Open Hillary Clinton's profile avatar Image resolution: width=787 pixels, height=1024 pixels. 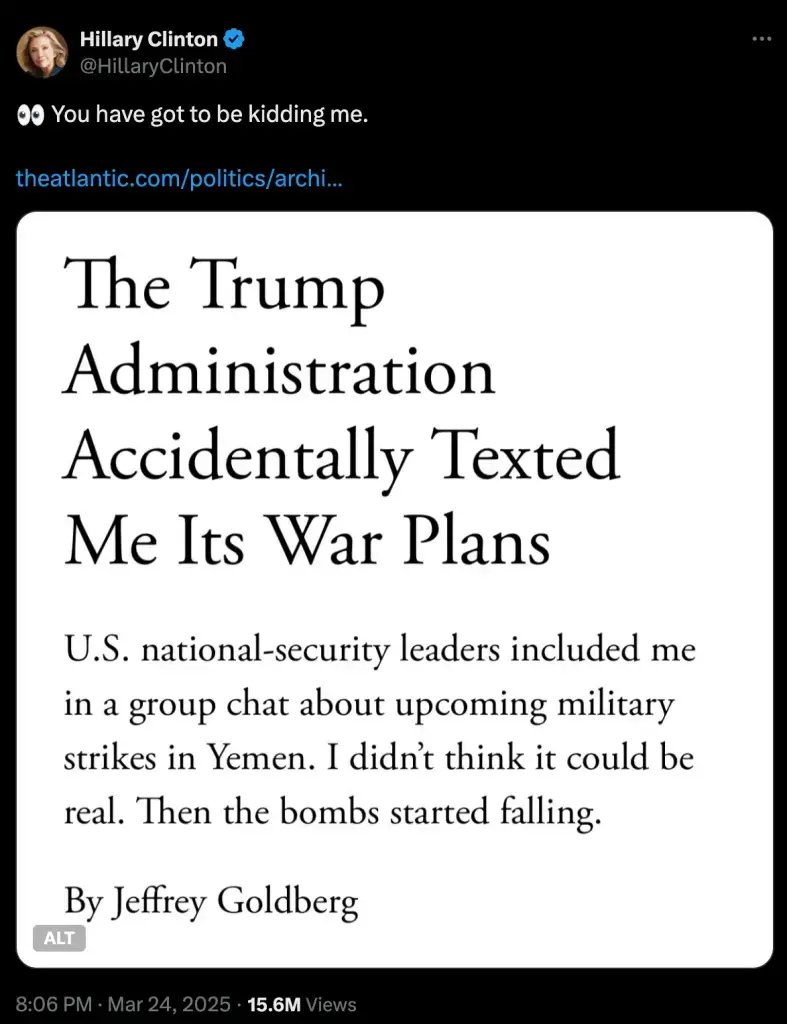(42, 52)
